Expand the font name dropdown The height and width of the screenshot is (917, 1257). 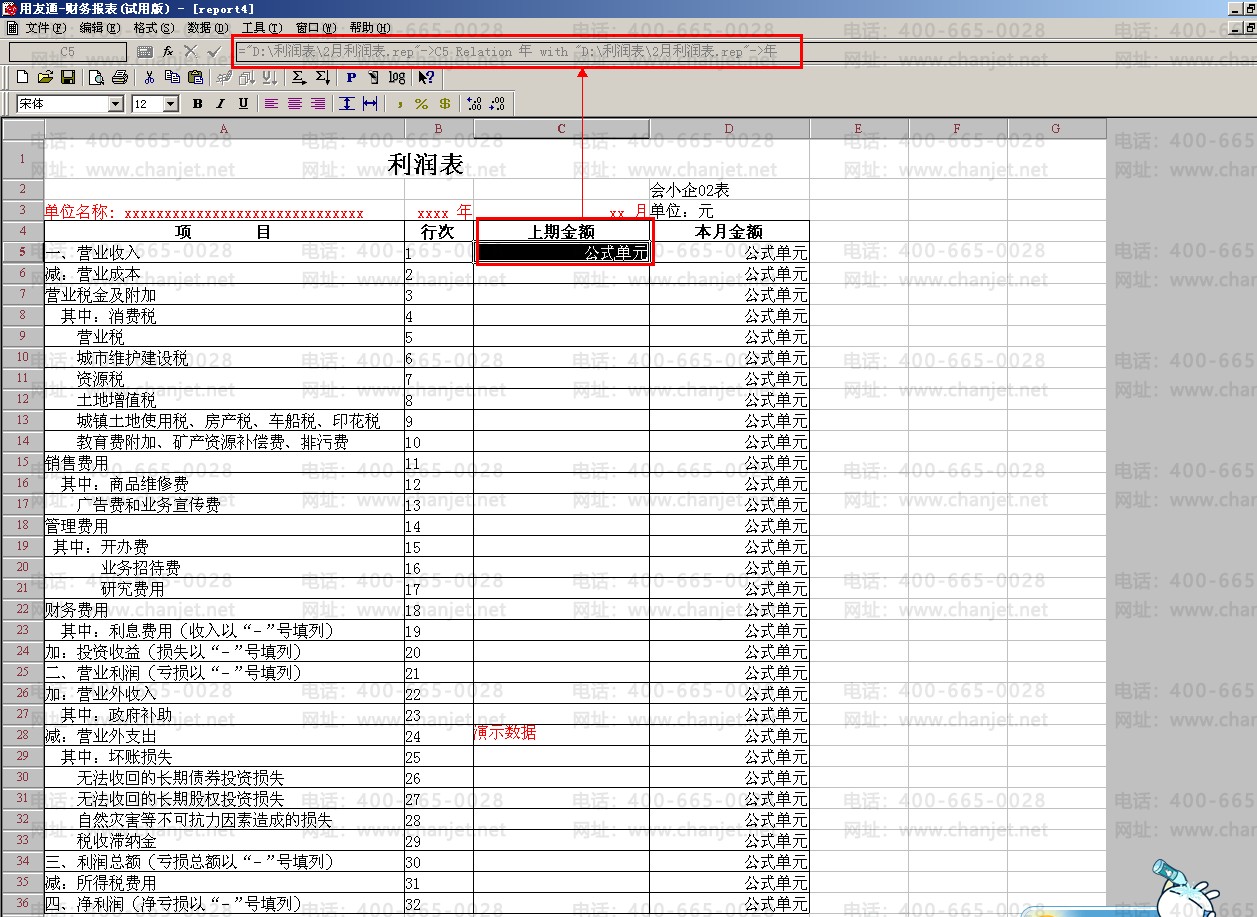pyautogui.click(x=115, y=103)
